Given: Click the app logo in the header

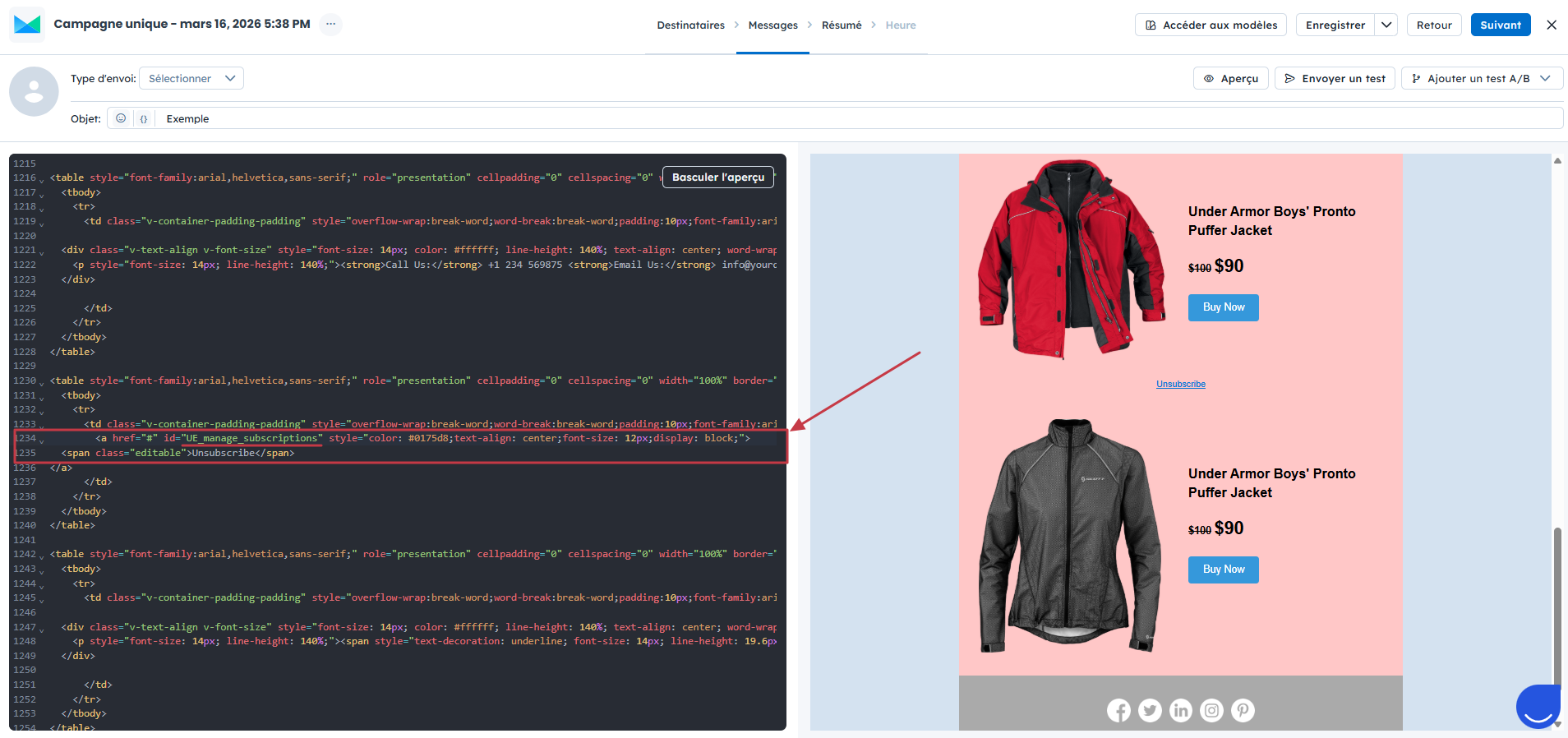Looking at the screenshot, I should click(x=27, y=25).
